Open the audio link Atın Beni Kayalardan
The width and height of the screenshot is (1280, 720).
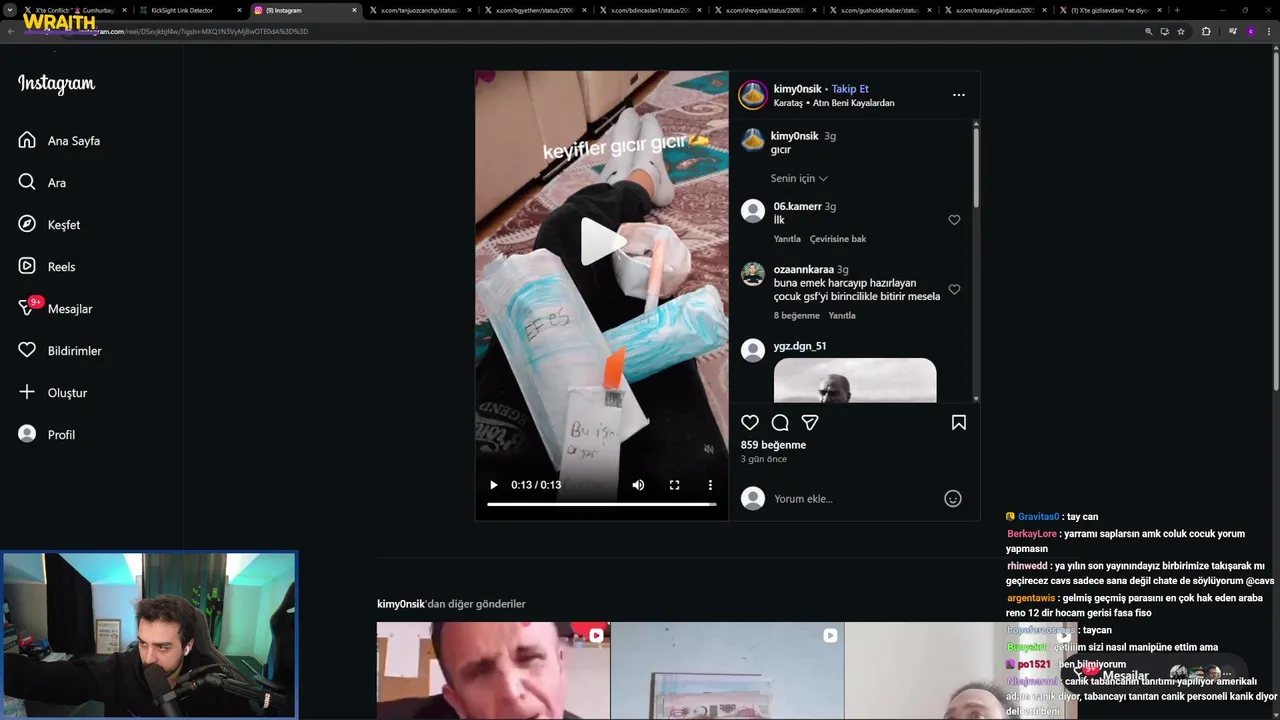click(x=853, y=103)
